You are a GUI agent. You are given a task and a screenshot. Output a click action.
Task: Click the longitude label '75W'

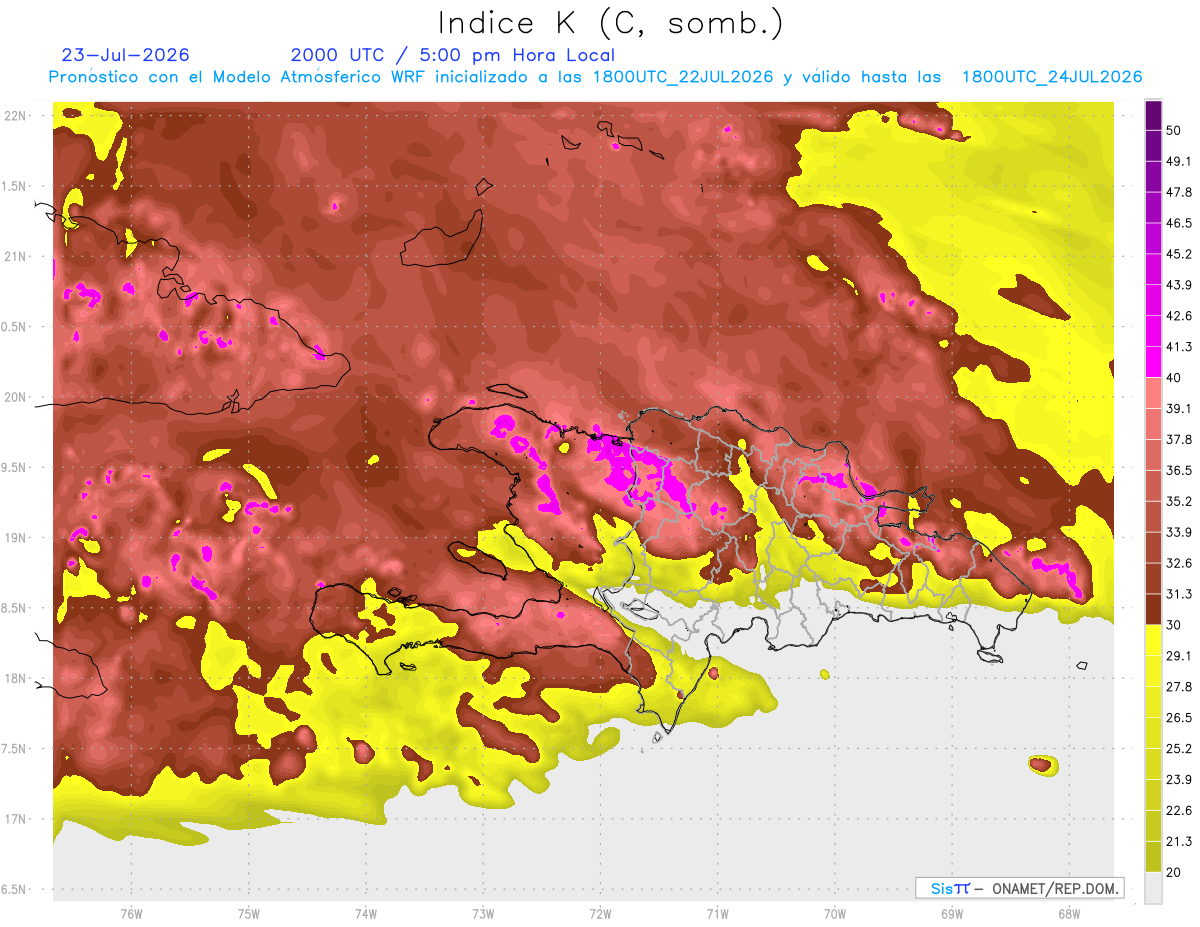click(248, 913)
